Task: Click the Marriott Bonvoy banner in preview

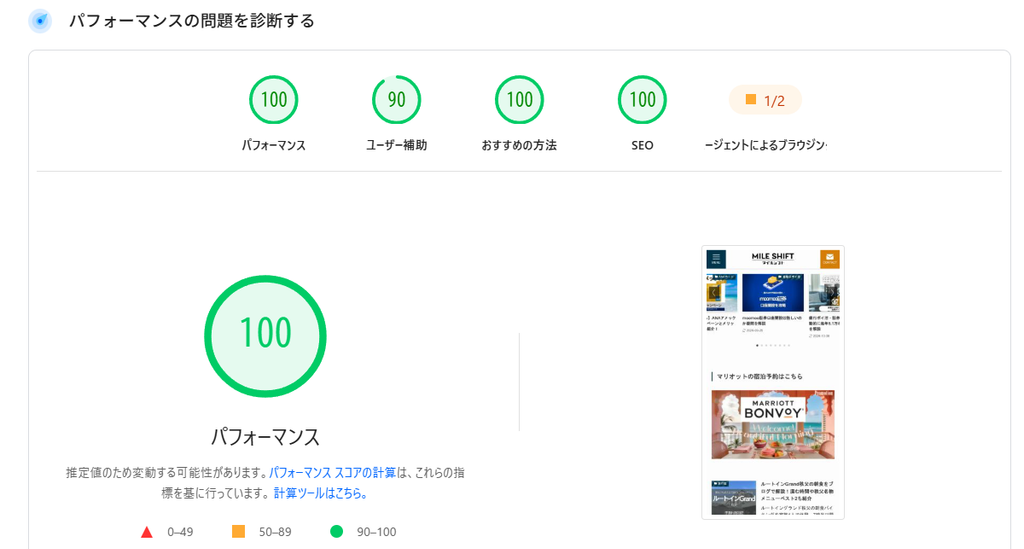Action: pos(773,425)
